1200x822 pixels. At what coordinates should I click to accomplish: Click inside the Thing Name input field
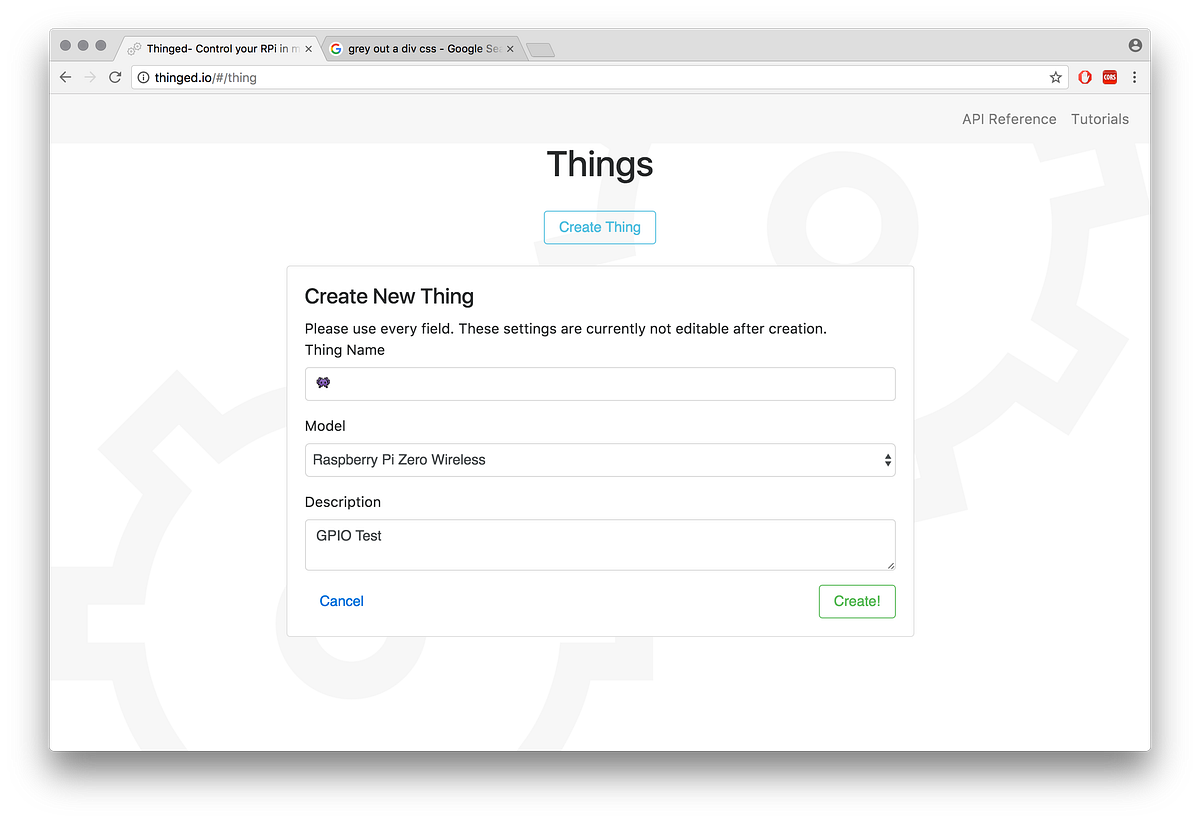[x=600, y=384]
